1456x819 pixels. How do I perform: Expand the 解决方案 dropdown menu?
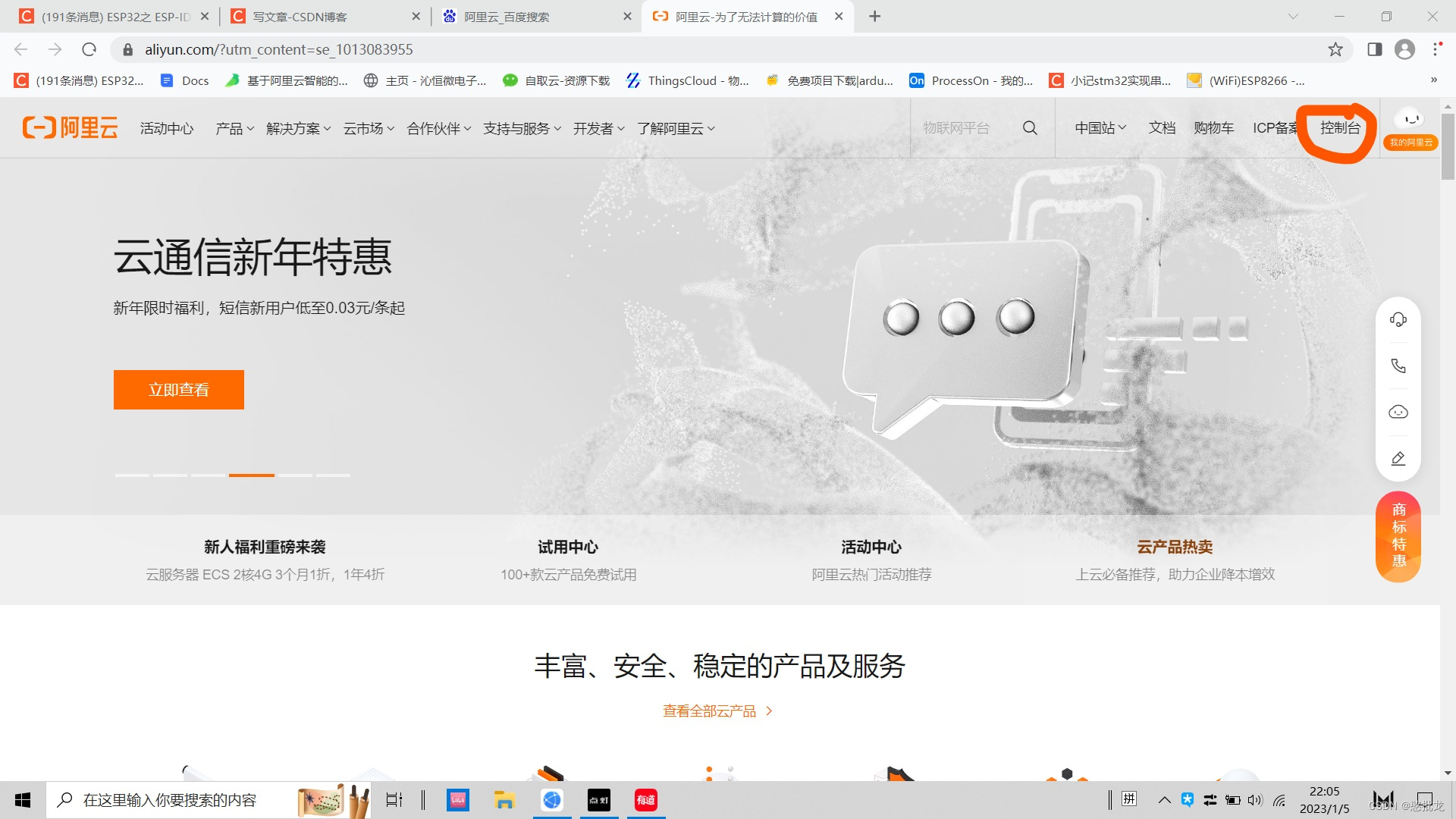coord(300,128)
